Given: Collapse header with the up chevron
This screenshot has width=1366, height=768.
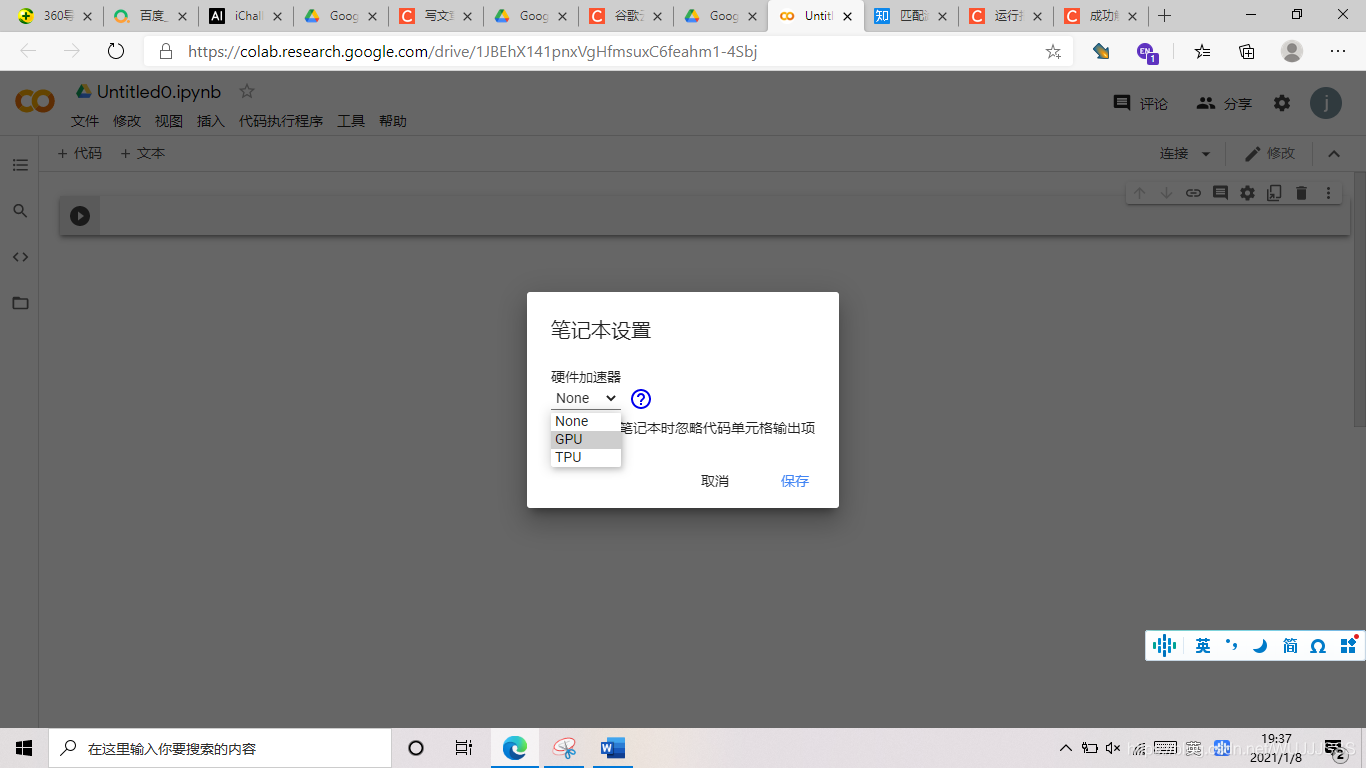Looking at the screenshot, I should [x=1333, y=154].
